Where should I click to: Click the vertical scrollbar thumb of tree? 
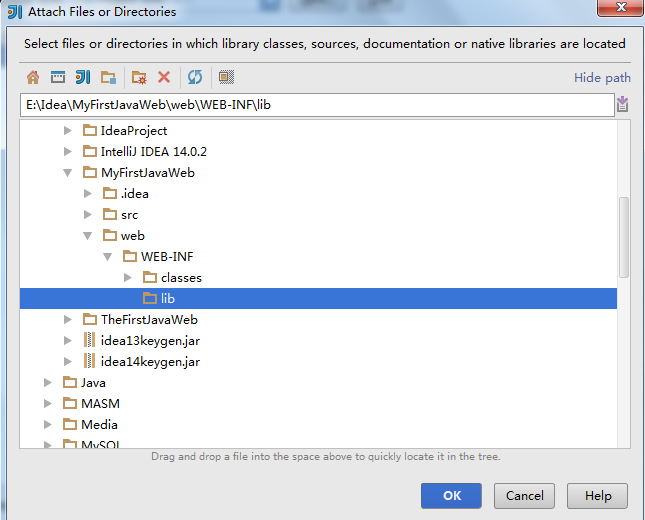click(x=624, y=237)
